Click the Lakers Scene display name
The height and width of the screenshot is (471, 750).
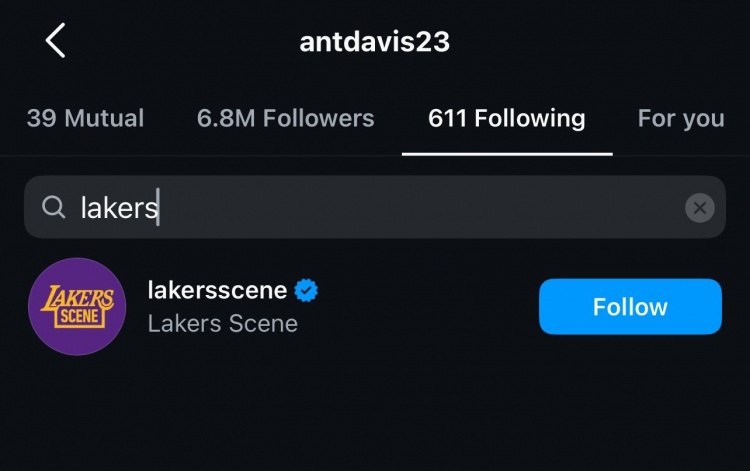click(222, 324)
